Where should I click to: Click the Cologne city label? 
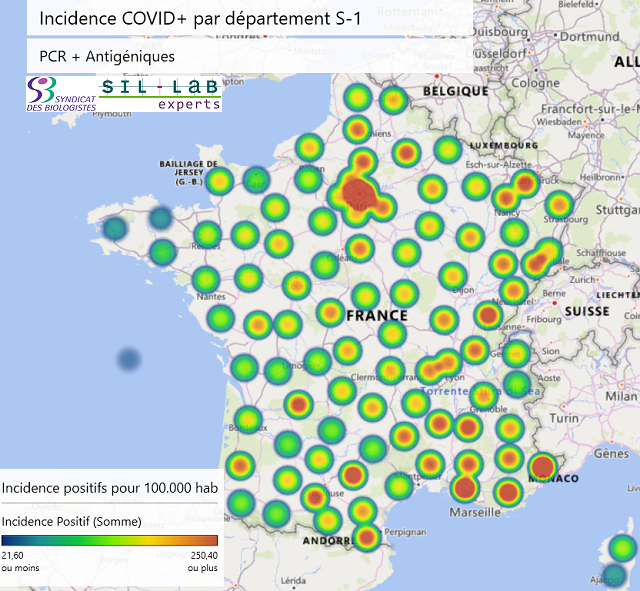(536, 83)
